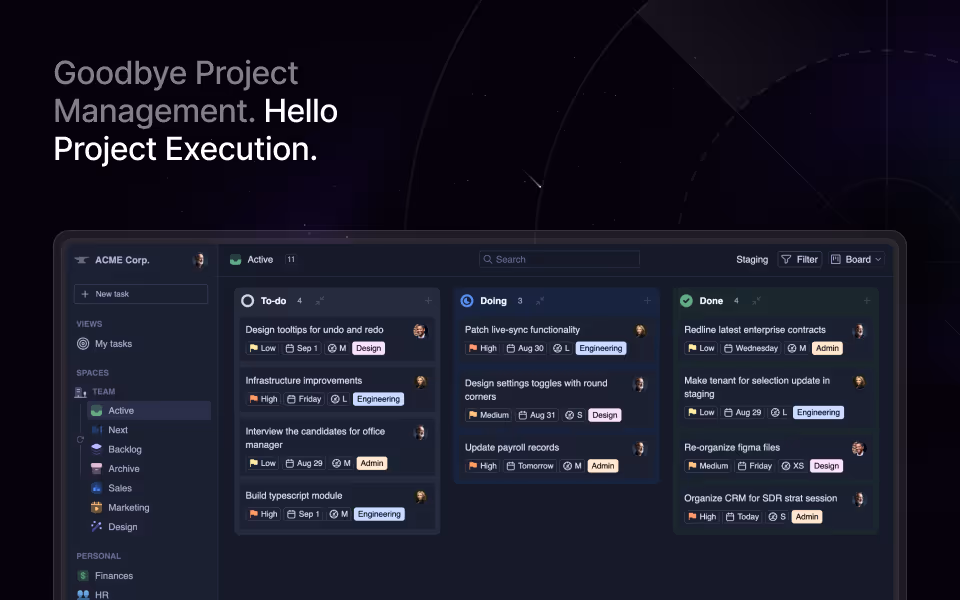Click size L on Patch live-sync card
This screenshot has height=600, width=960.
(561, 348)
